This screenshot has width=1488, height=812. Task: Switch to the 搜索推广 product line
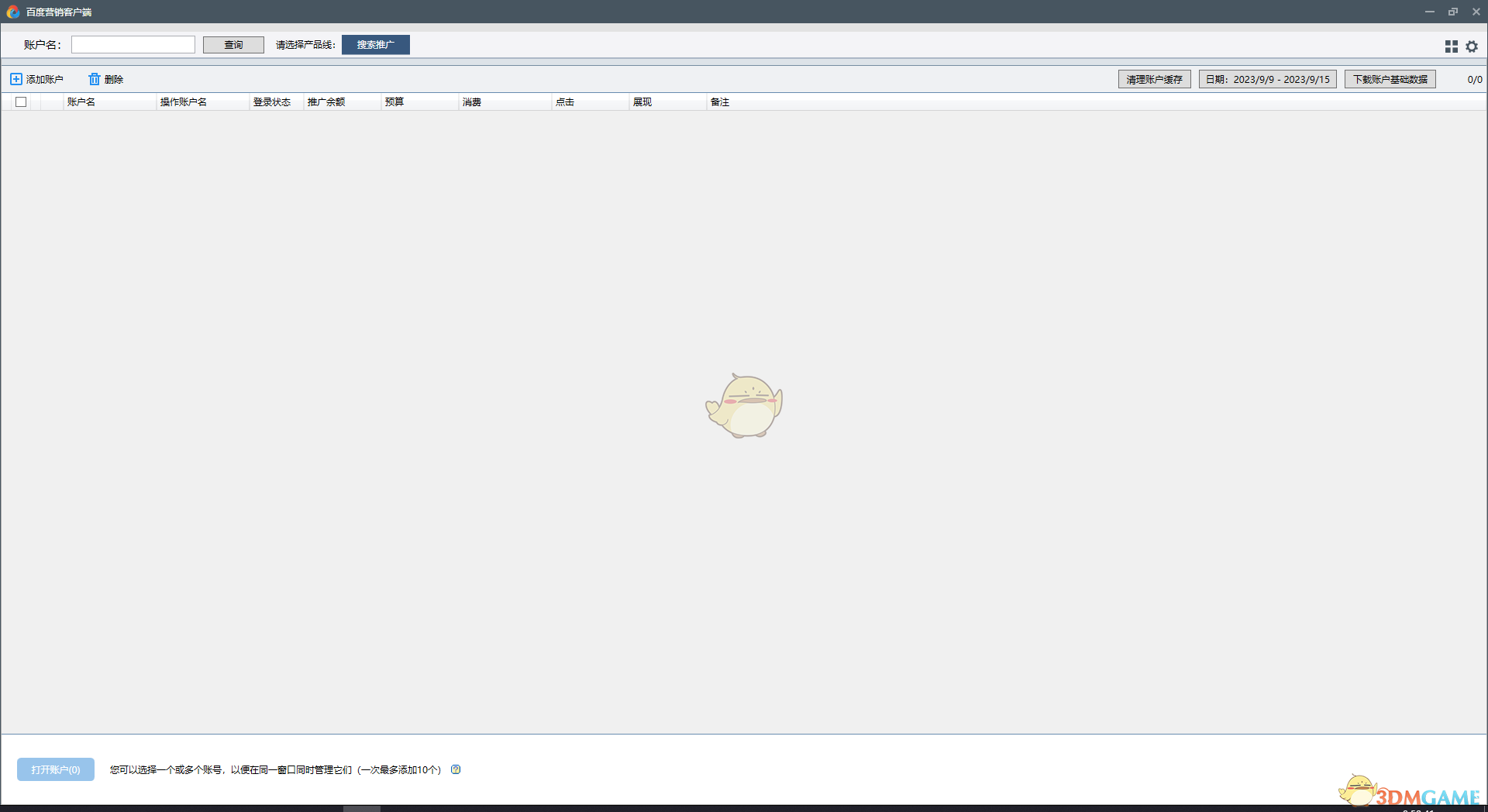point(375,44)
